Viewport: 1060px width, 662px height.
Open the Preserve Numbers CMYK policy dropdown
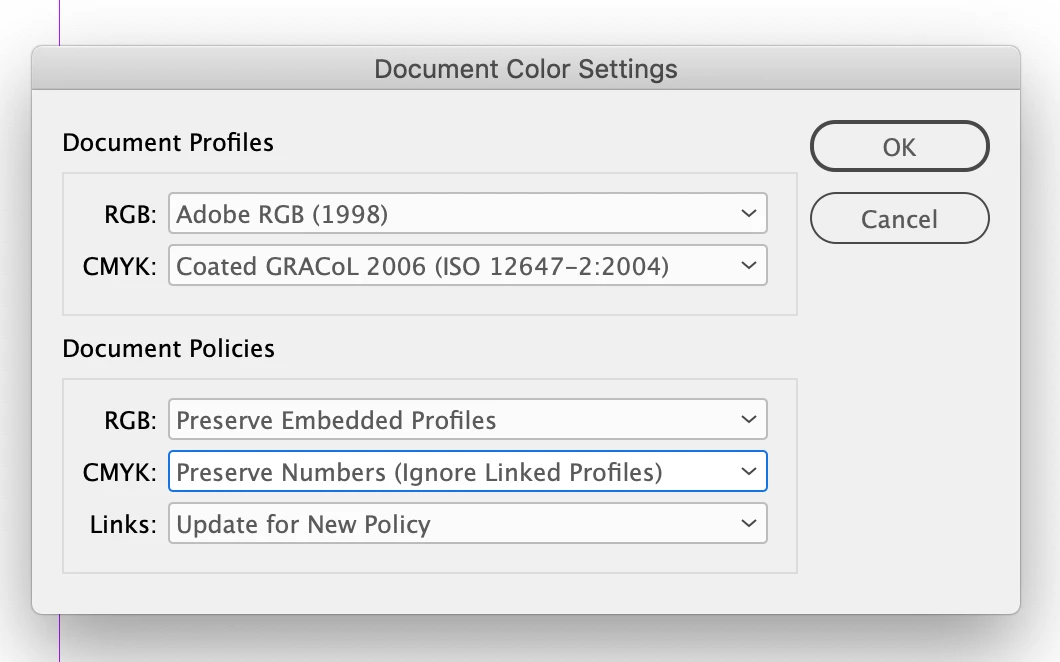pos(467,472)
